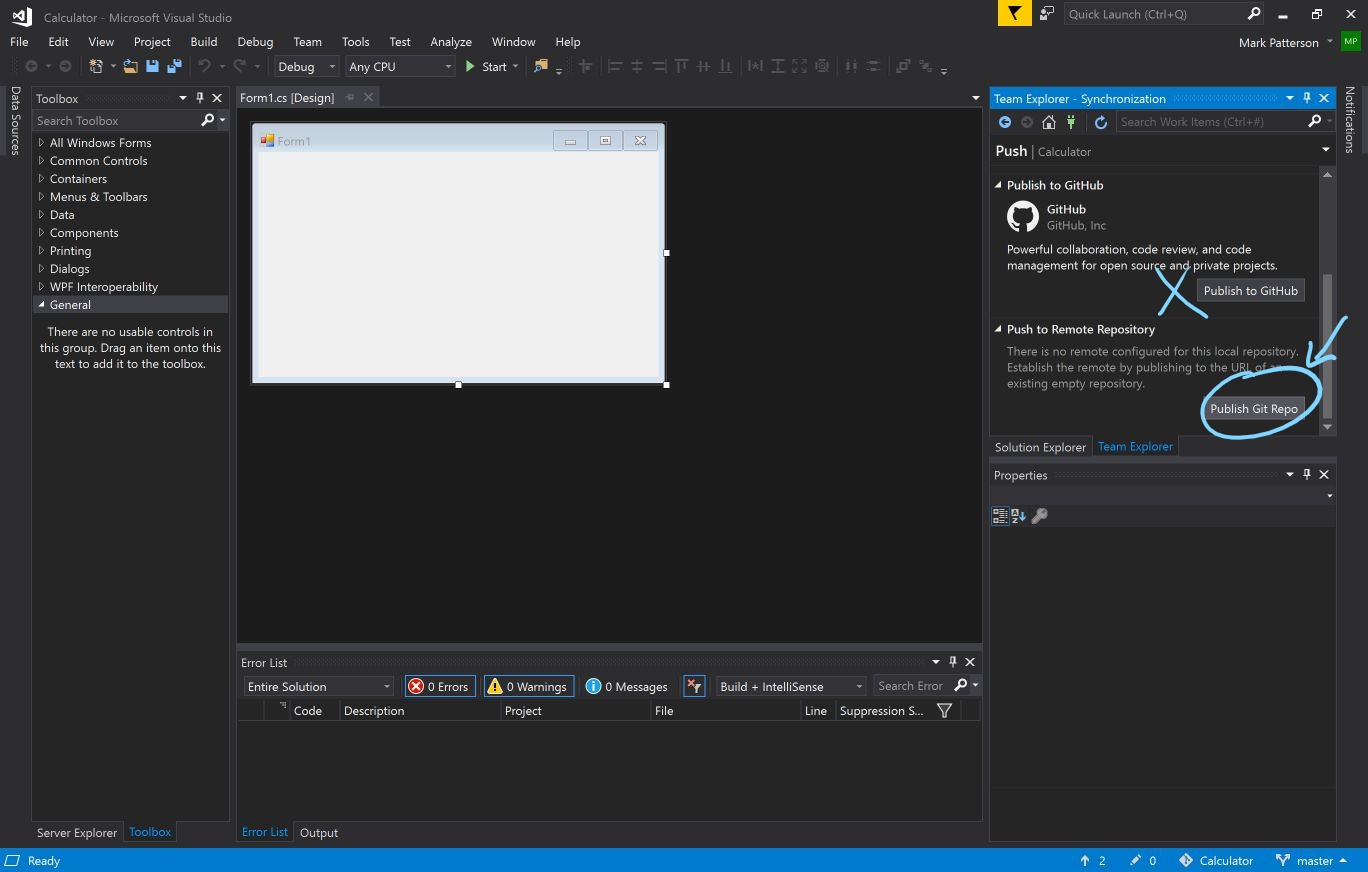Click the Quick Launch search magnifier icon

[x=1254, y=14]
